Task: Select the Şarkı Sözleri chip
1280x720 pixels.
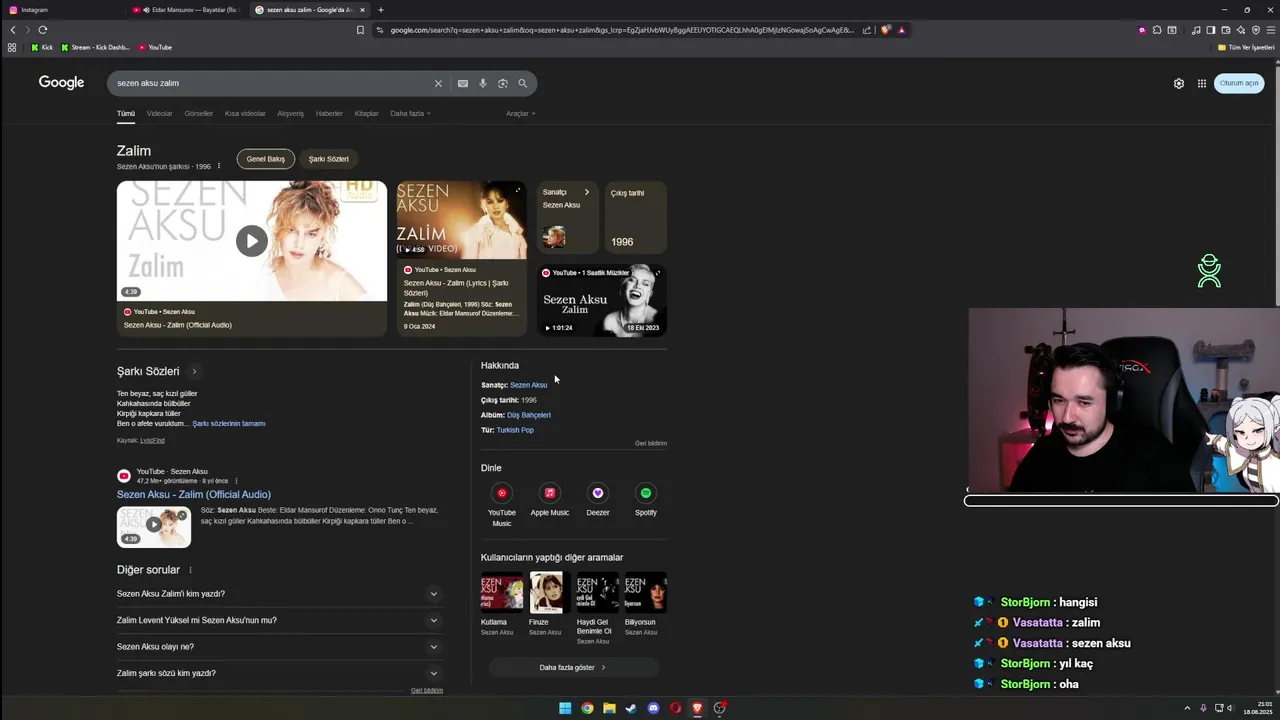Action: tap(328, 159)
